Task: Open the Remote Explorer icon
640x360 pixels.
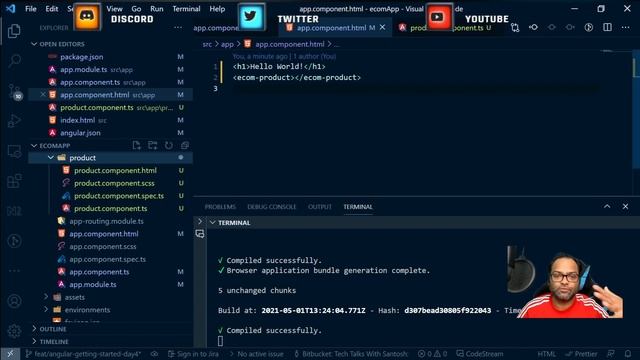Action: (14, 151)
